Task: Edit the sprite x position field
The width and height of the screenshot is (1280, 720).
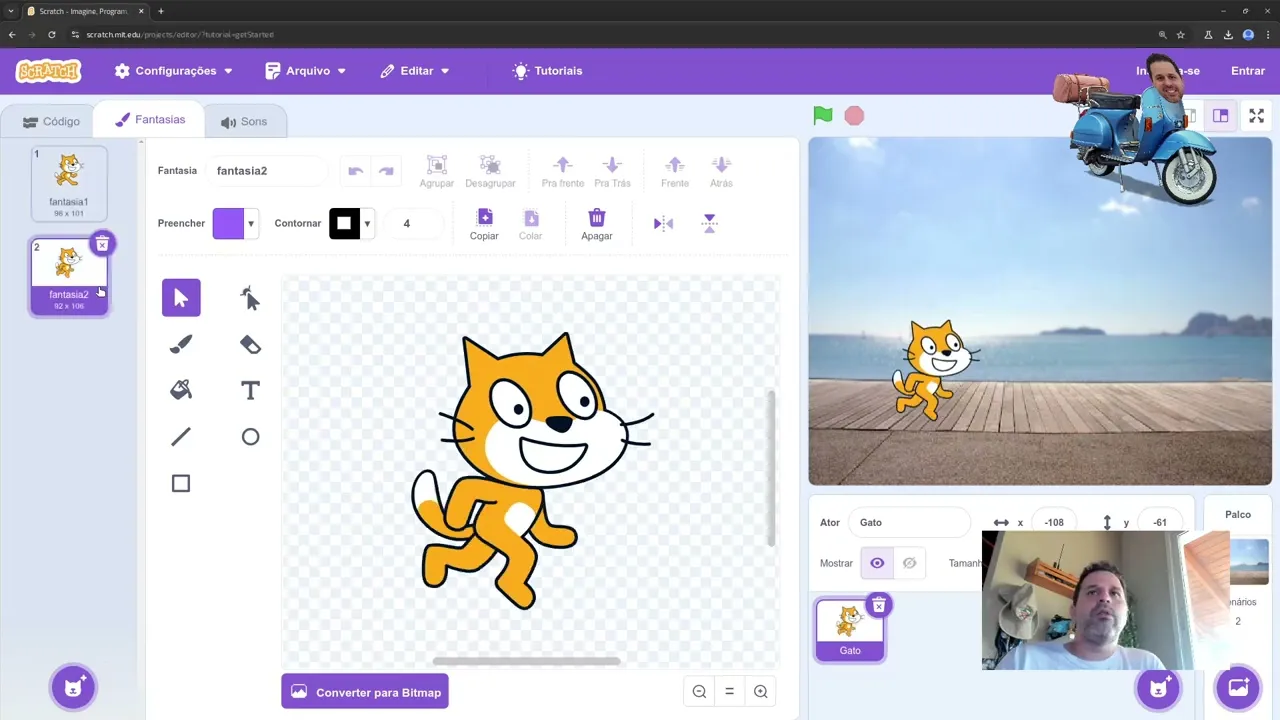Action: point(1054,522)
